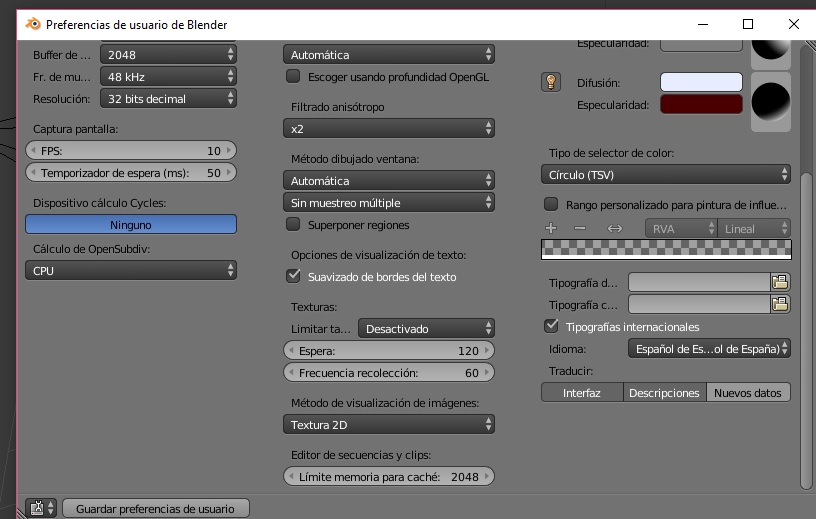
Task: Uncheck Suavizado de bordes del texto
Action: (293, 276)
